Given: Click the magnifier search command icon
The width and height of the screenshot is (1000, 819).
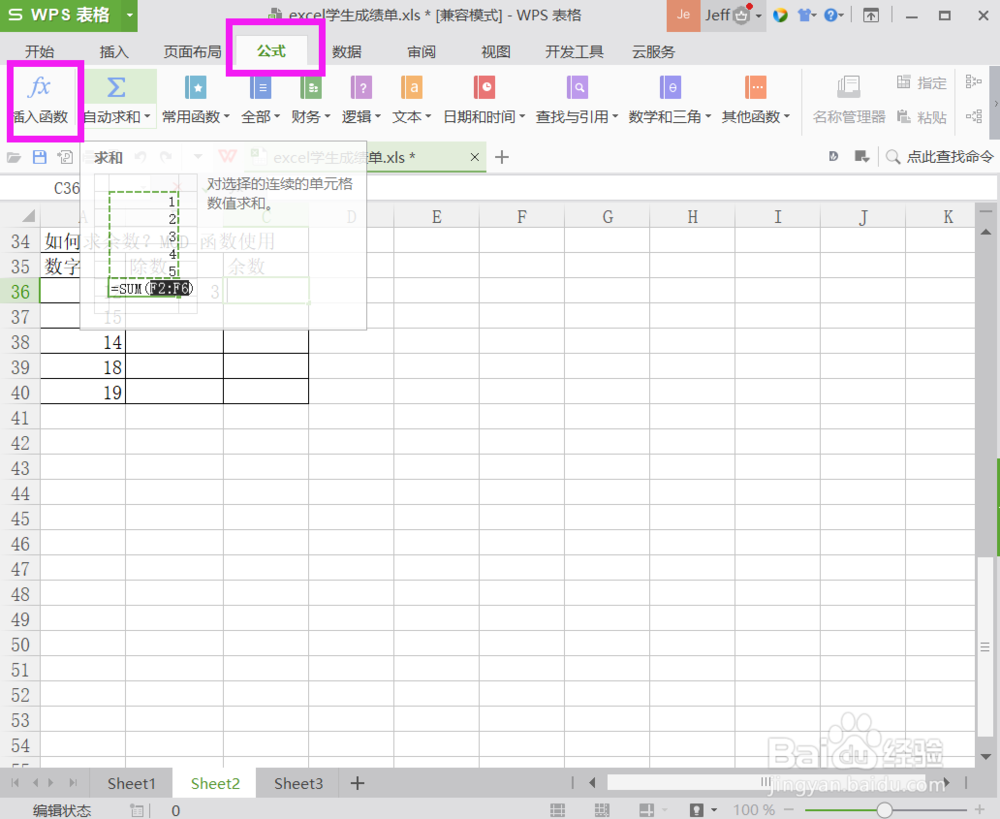Looking at the screenshot, I should 893,157.
